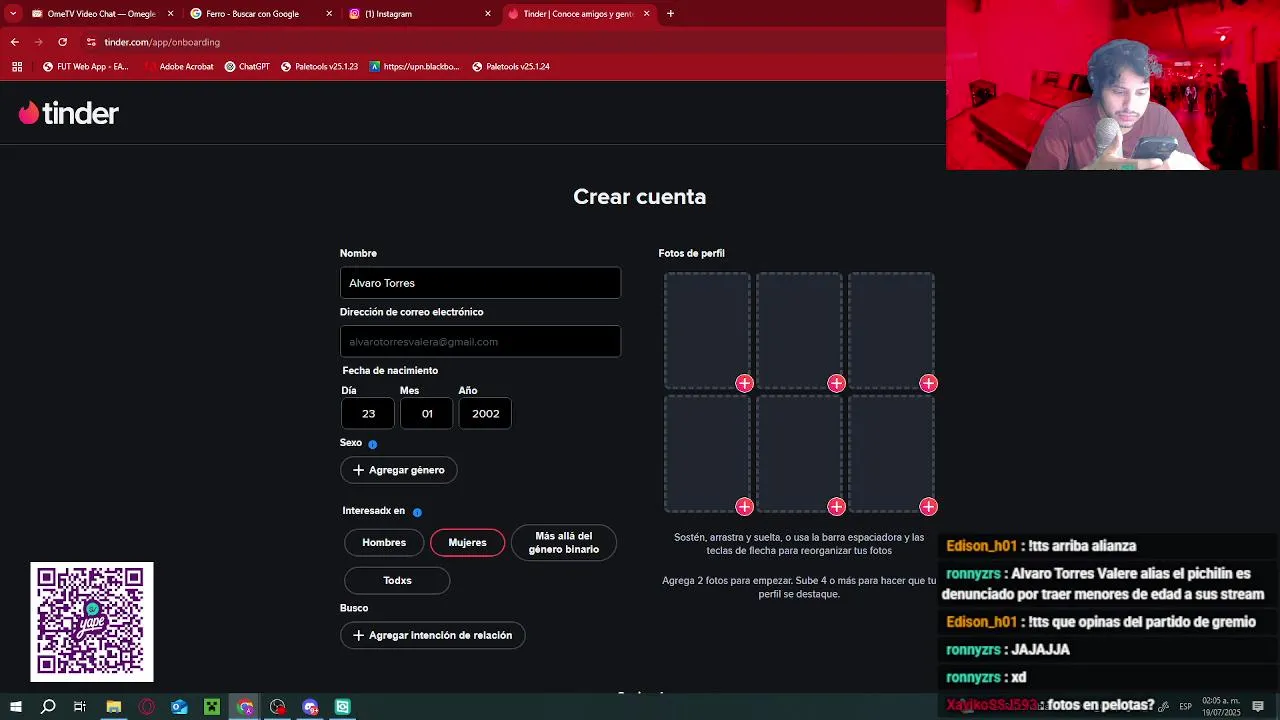This screenshot has width=1280, height=720.
Task: Open the notification center icon
Action: click(x=1258, y=707)
